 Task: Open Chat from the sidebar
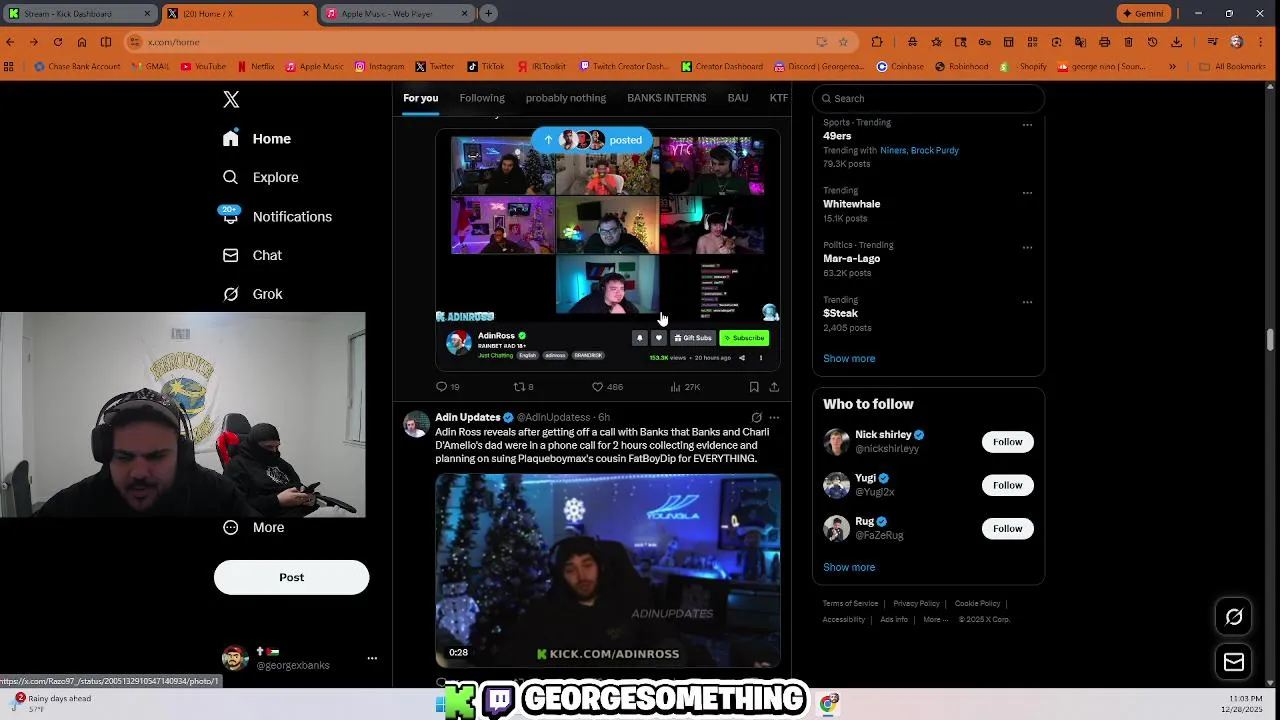pyautogui.click(x=252, y=255)
